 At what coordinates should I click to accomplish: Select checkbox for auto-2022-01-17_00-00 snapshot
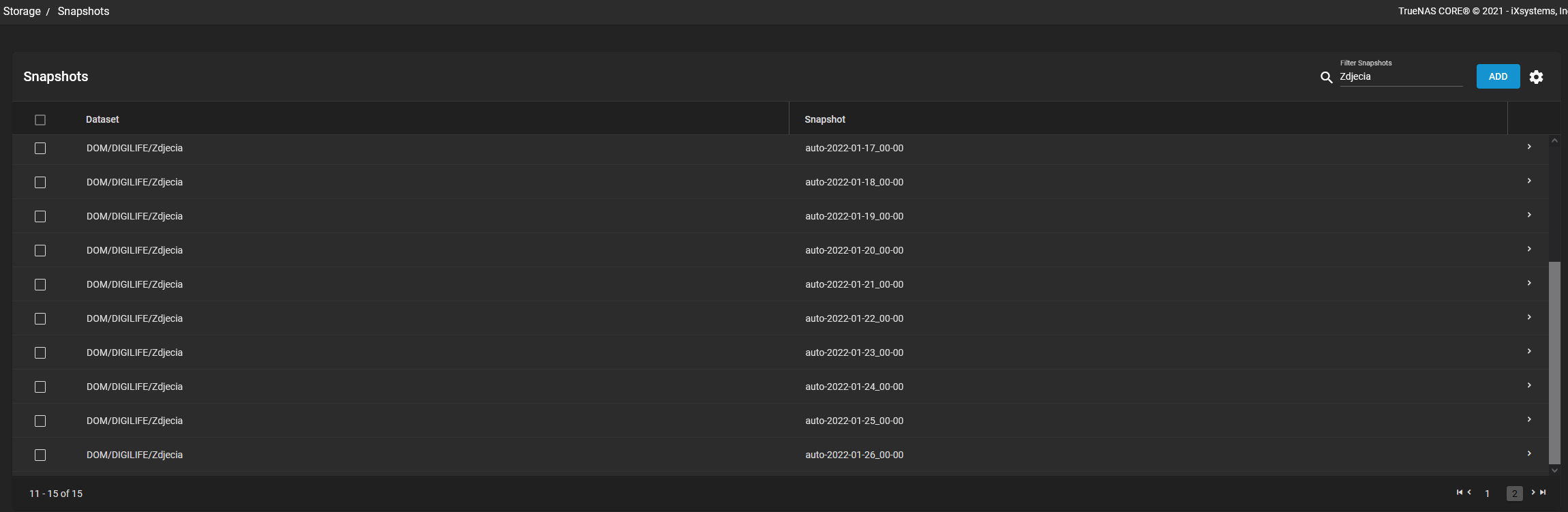click(40, 149)
